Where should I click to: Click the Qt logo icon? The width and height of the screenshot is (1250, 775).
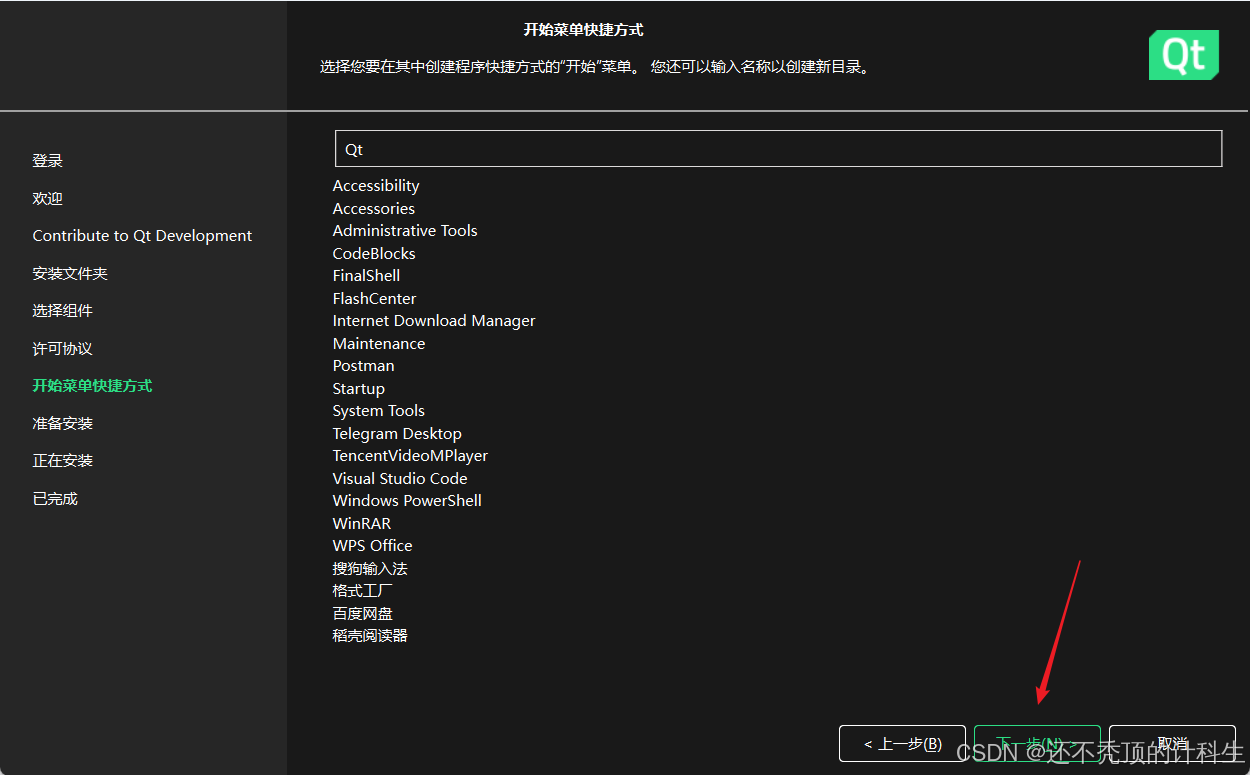click(1184, 55)
